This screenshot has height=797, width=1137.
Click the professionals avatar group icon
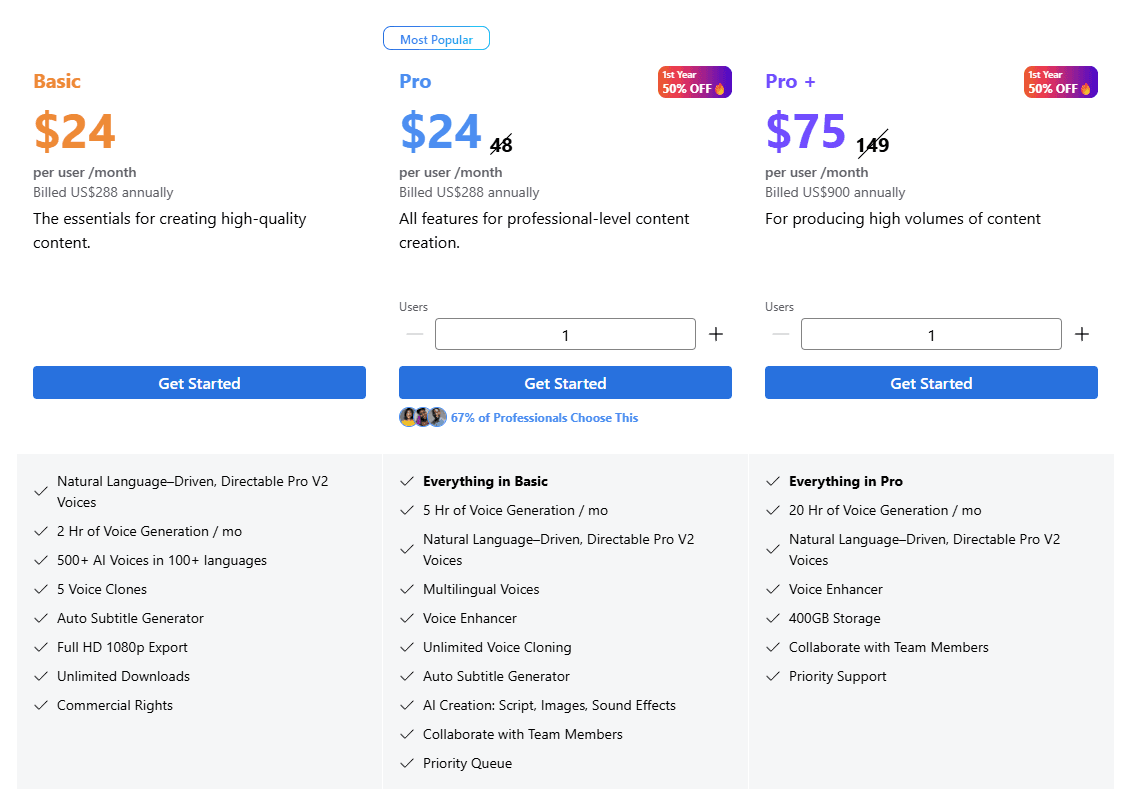(x=422, y=418)
